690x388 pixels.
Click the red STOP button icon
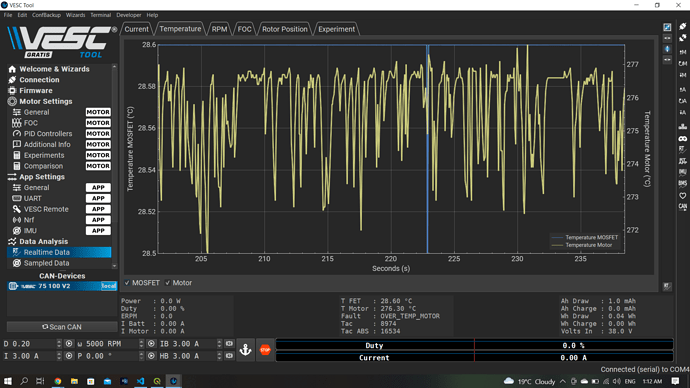(x=265, y=350)
